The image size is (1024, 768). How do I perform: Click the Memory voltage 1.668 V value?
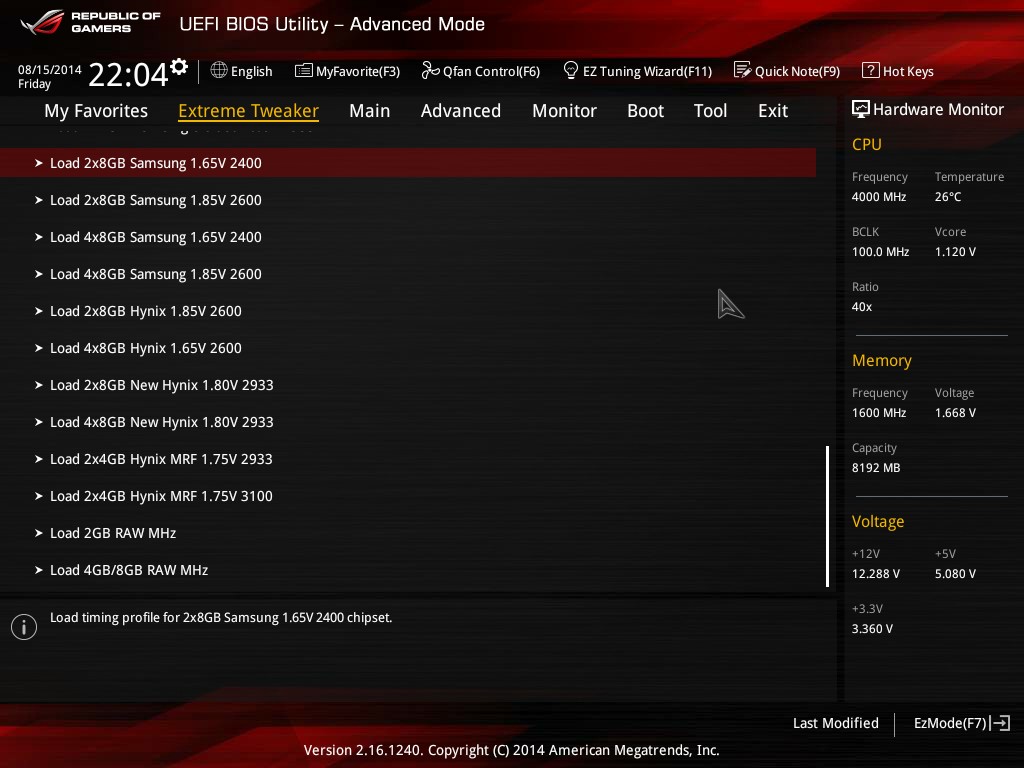click(x=955, y=413)
